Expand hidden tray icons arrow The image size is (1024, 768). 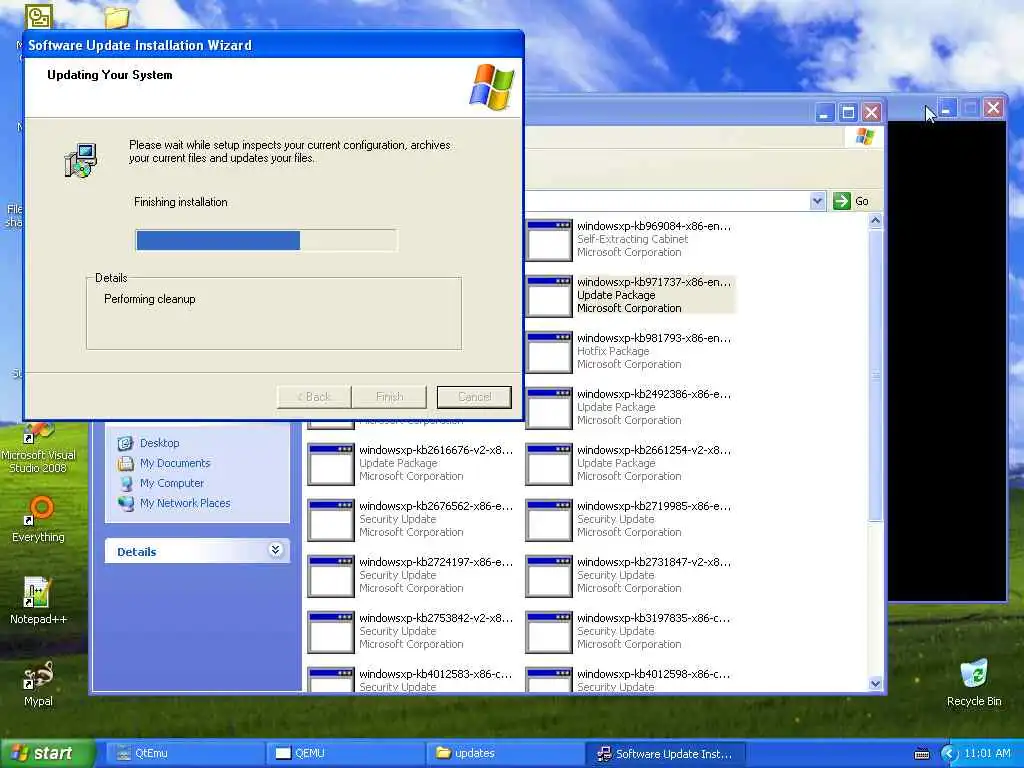(949, 754)
